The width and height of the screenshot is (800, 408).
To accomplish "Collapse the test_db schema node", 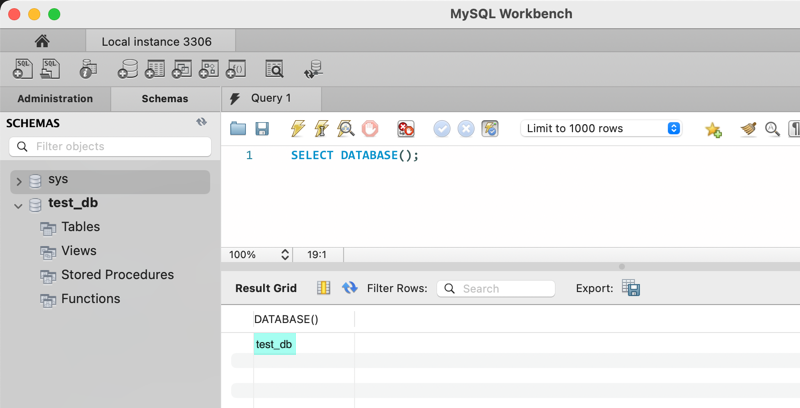I will click(x=19, y=205).
